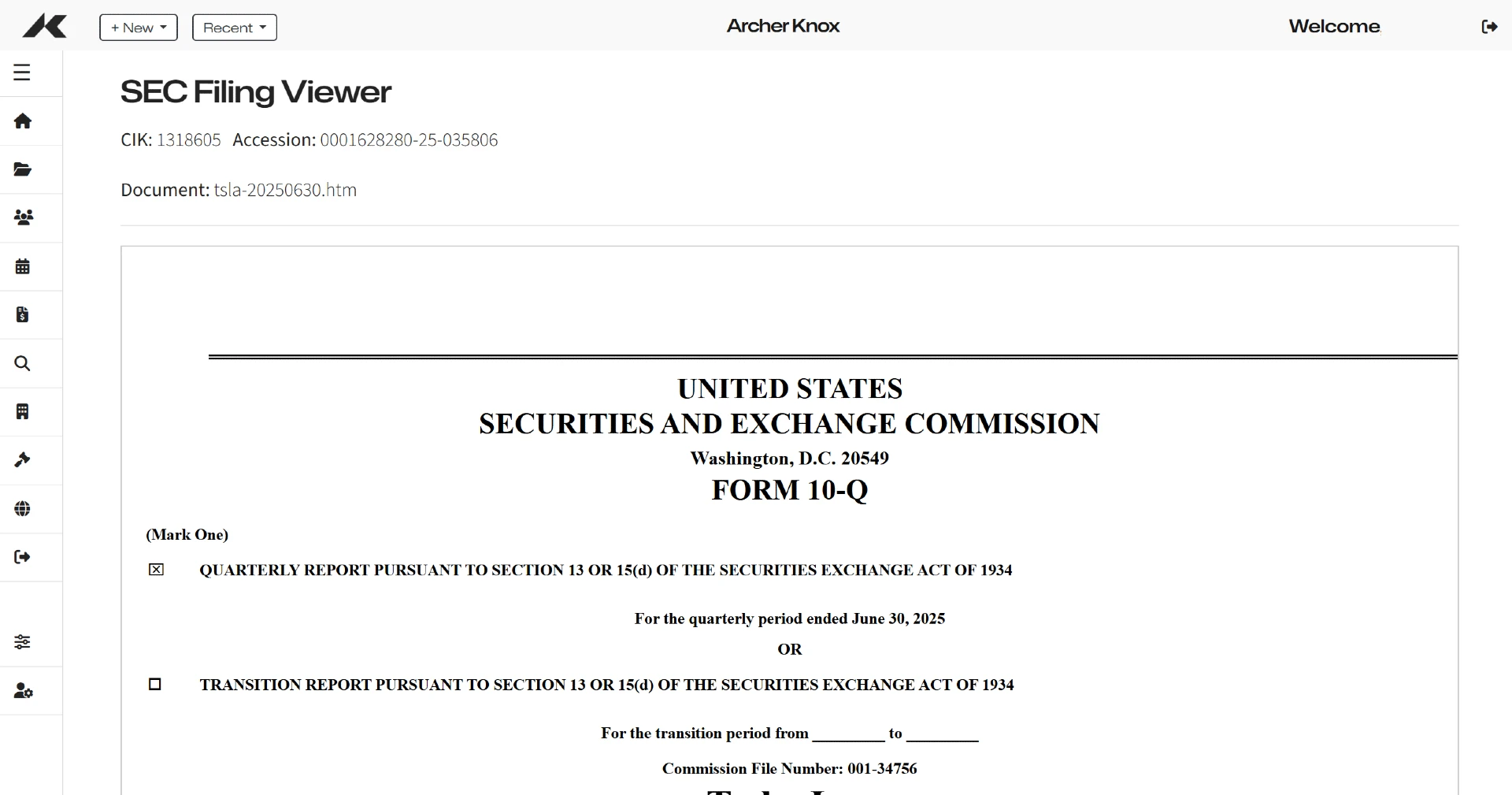Screen dimensions: 1512x795
Task: Click the sidebar sign-out arrow icon
Action: [x=23, y=557]
